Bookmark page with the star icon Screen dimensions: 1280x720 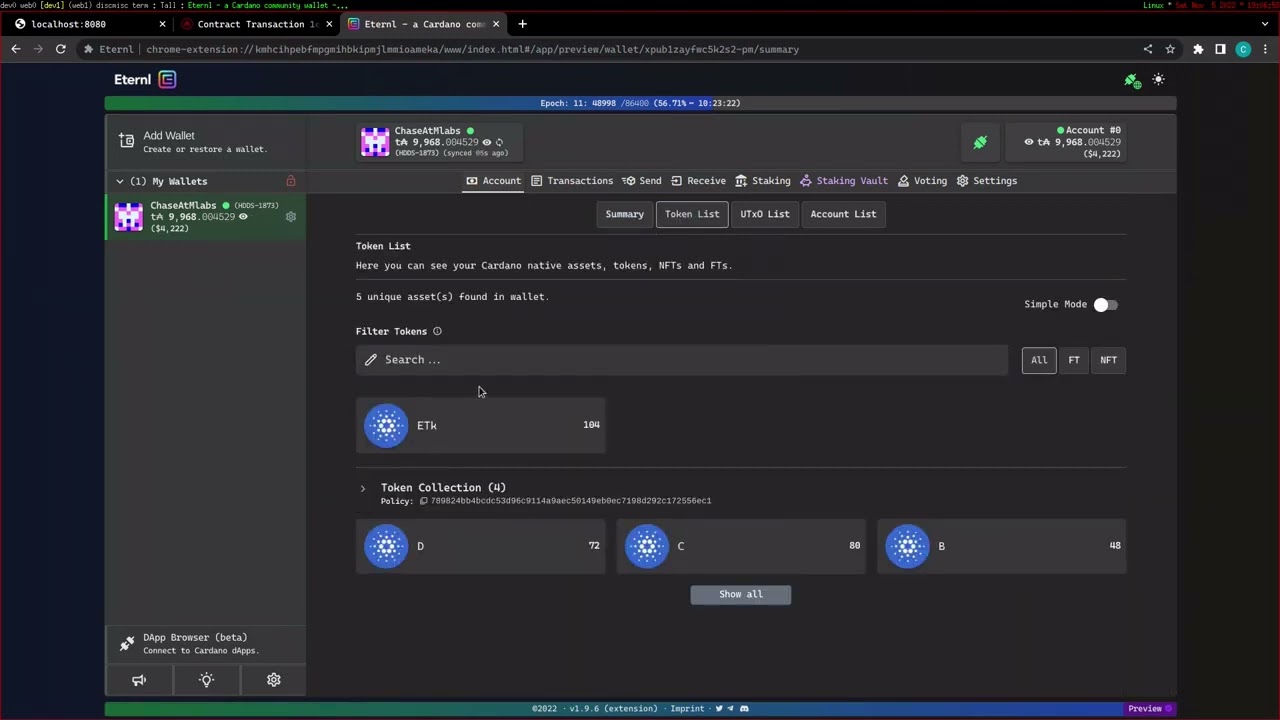[1170, 49]
